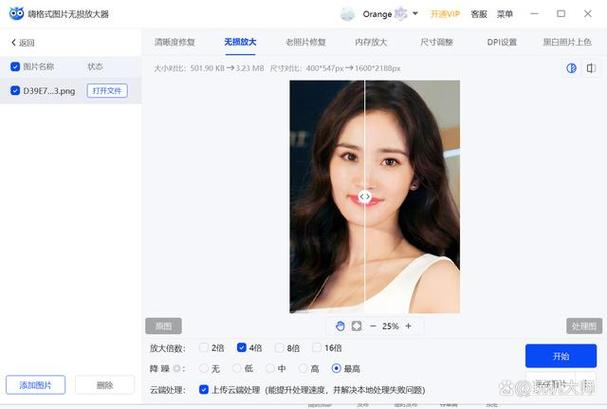The width and height of the screenshot is (607, 409).
Task: Zoom in with the plus icon
Action: pos(408,326)
